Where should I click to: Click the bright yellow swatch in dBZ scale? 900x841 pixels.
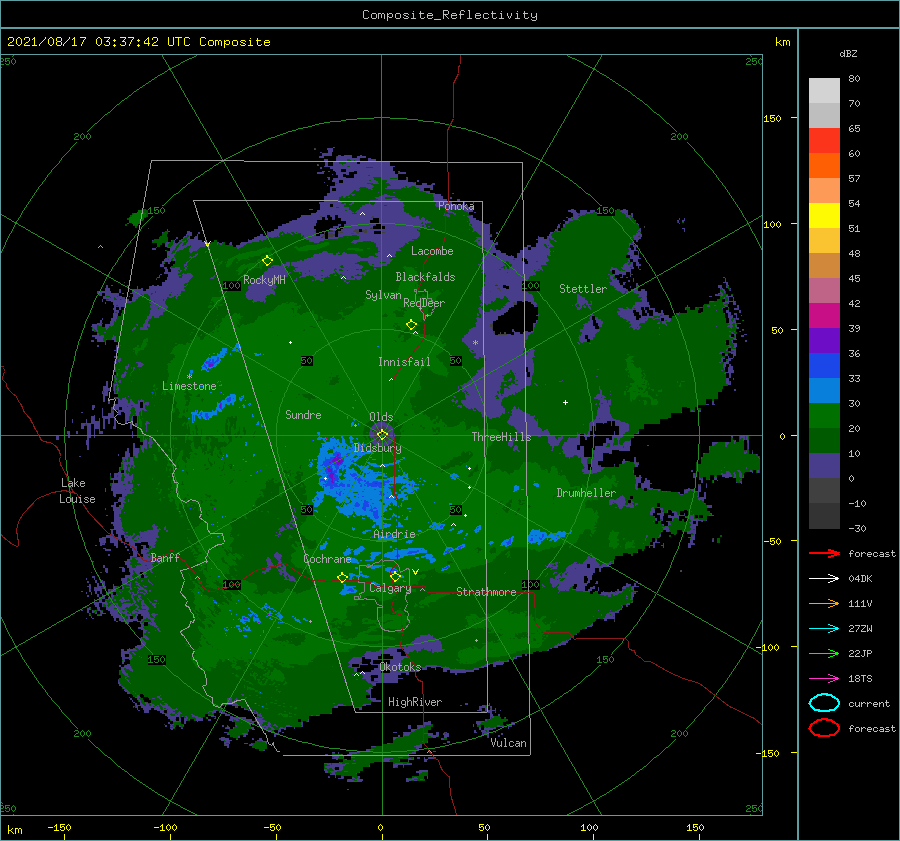(x=824, y=216)
